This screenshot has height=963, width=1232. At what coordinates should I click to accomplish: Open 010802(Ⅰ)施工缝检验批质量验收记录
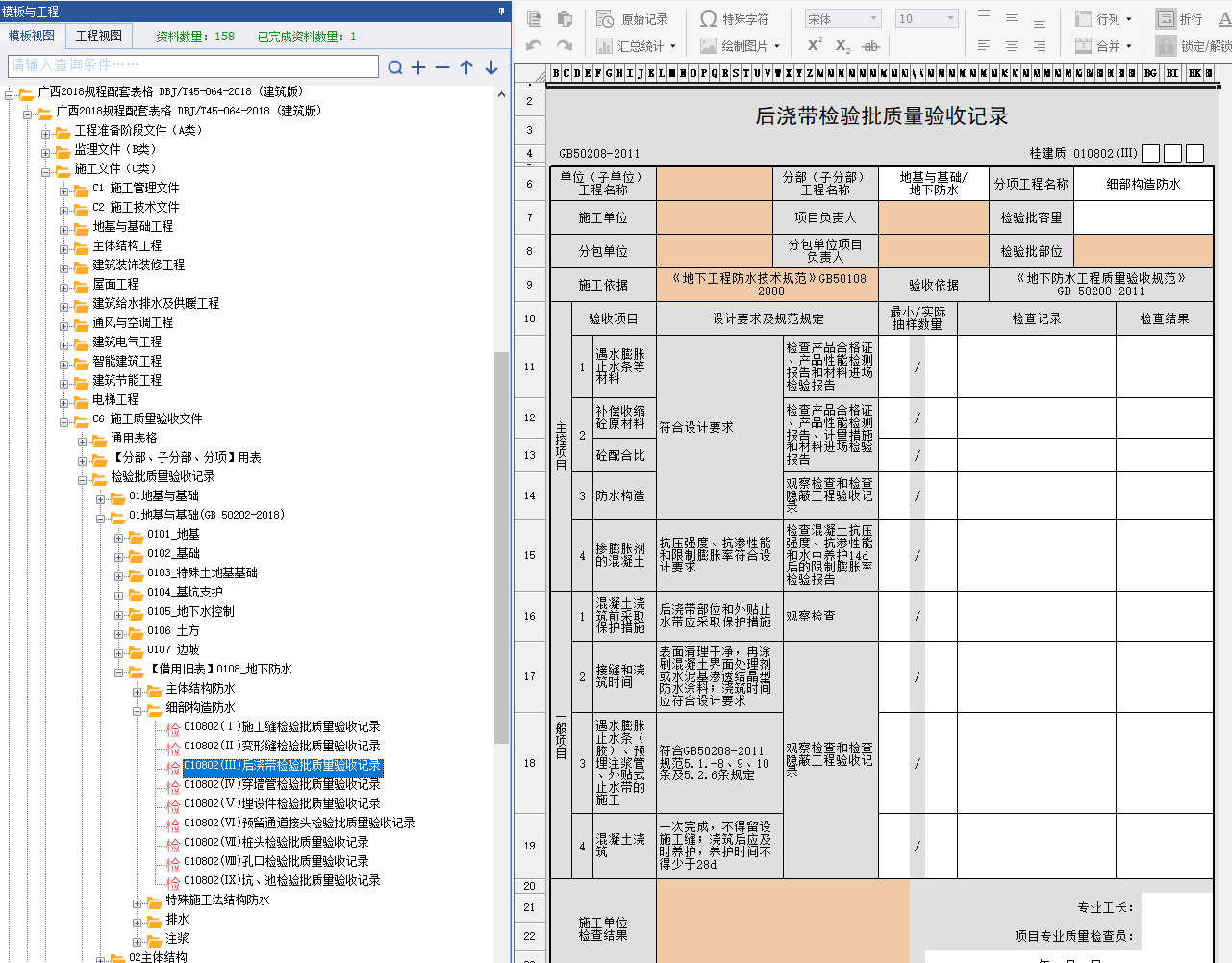click(x=283, y=726)
